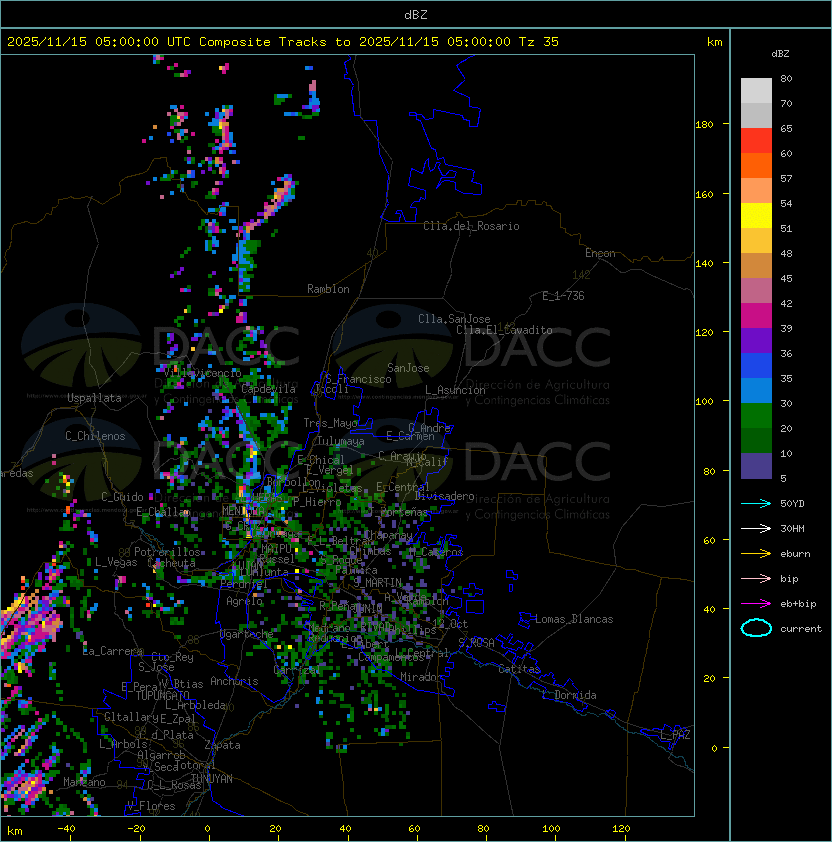Image resolution: width=832 pixels, height=842 pixels.
Task: Click the cyan ellipse 'current' legend icon
Action: pyautogui.click(x=756, y=628)
